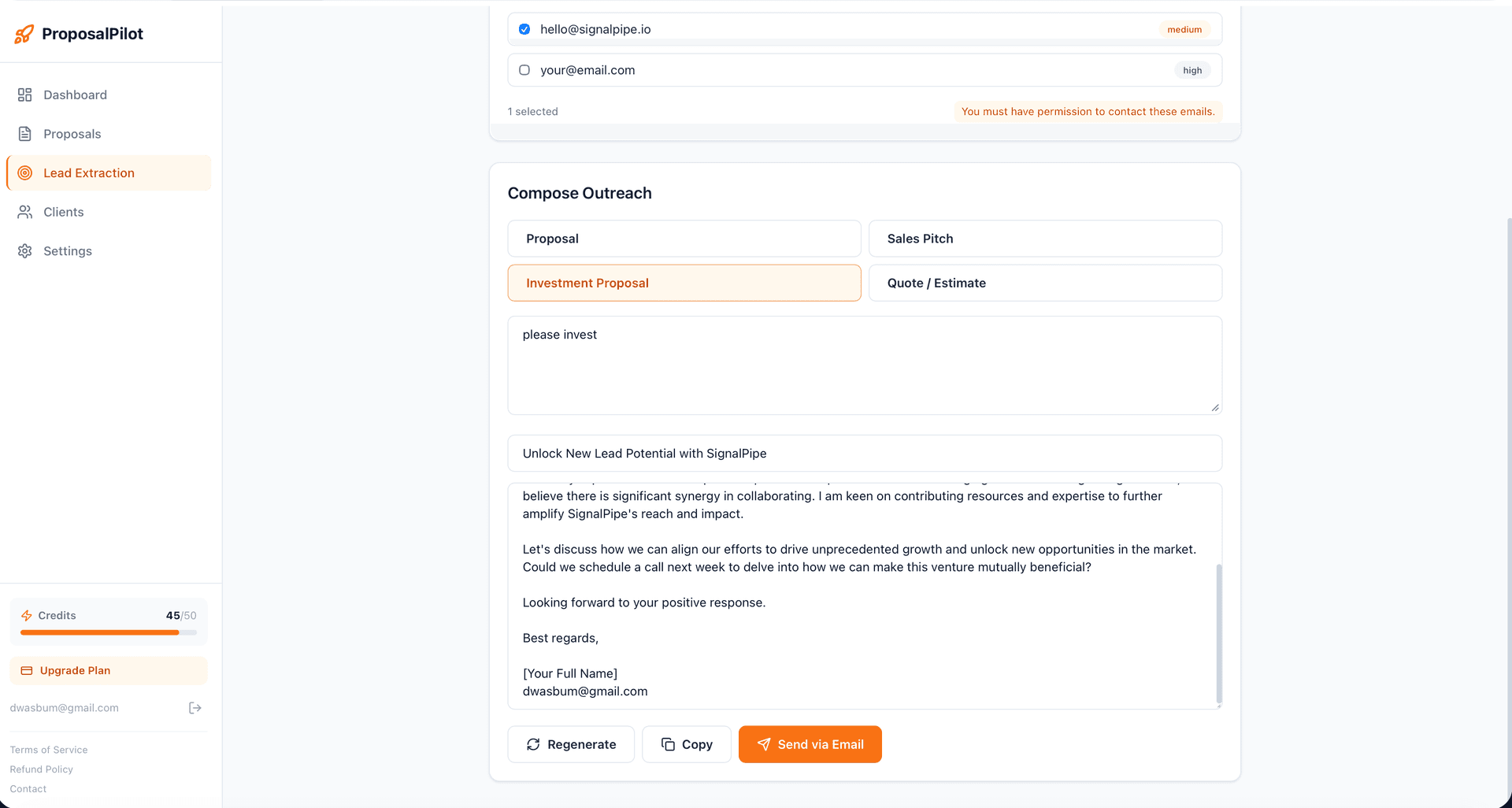Viewport: 1512px width, 808px height.
Task: Open Settings via the gear icon
Action: tap(25, 251)
